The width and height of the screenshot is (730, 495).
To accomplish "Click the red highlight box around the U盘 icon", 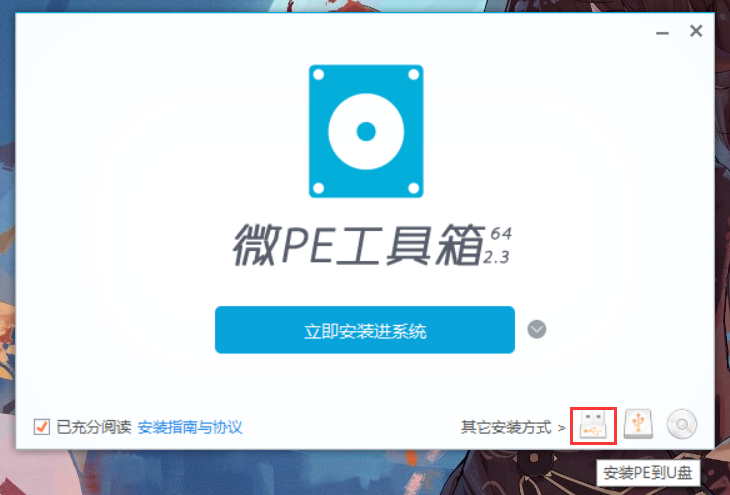I will (594, 425).
